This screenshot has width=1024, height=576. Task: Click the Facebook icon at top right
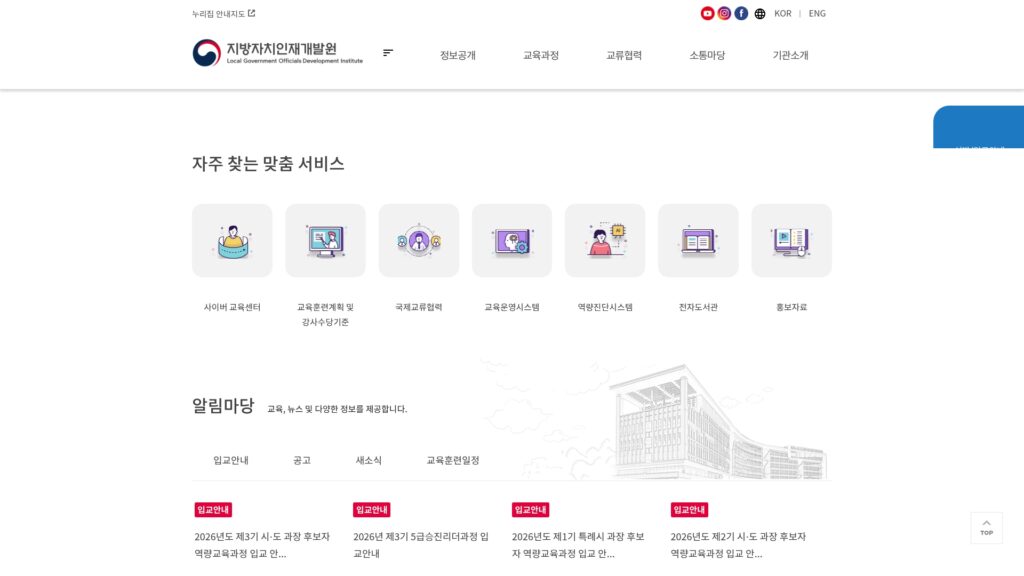coord(739,13)
